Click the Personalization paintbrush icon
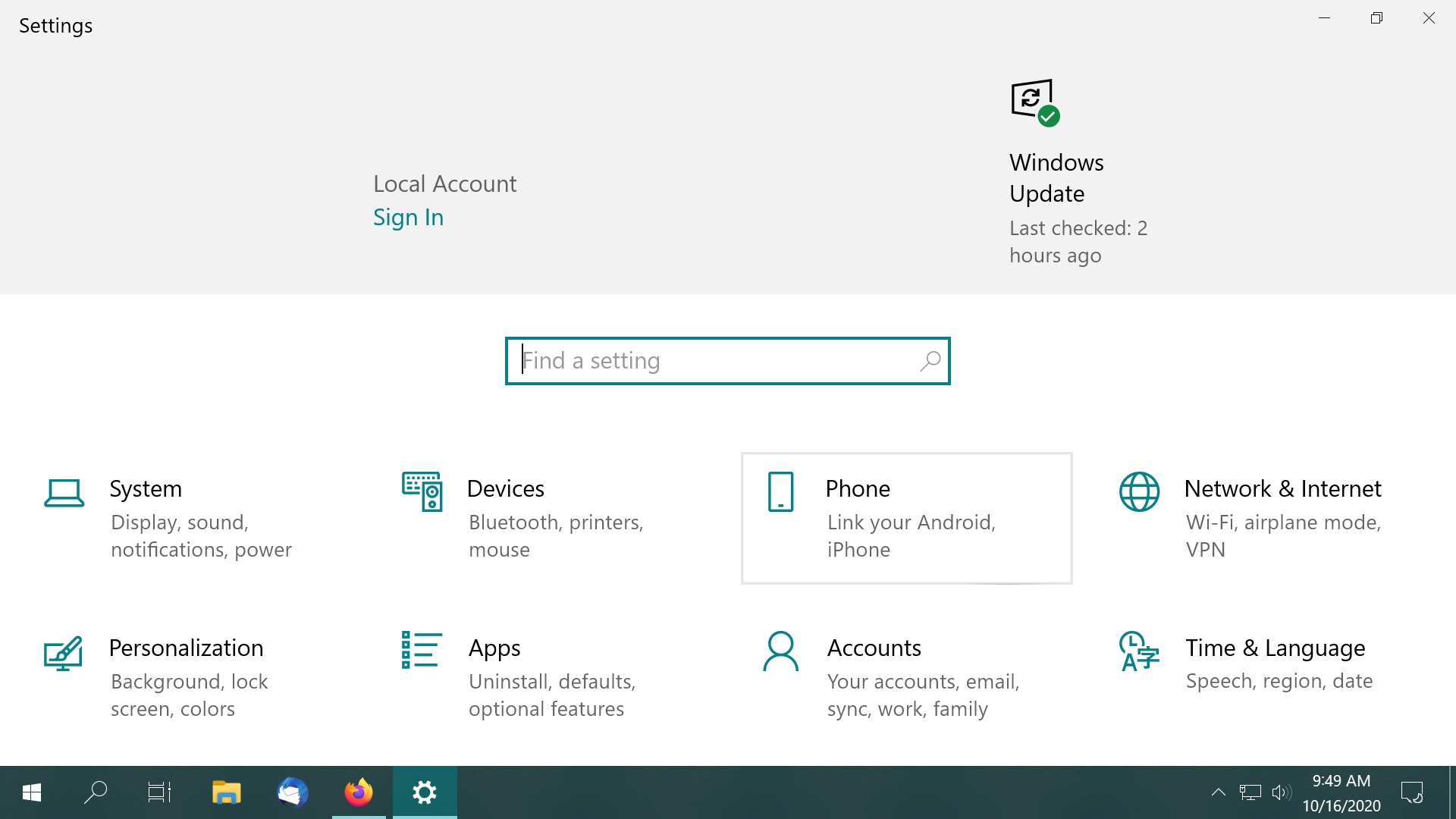 point(63,653)
